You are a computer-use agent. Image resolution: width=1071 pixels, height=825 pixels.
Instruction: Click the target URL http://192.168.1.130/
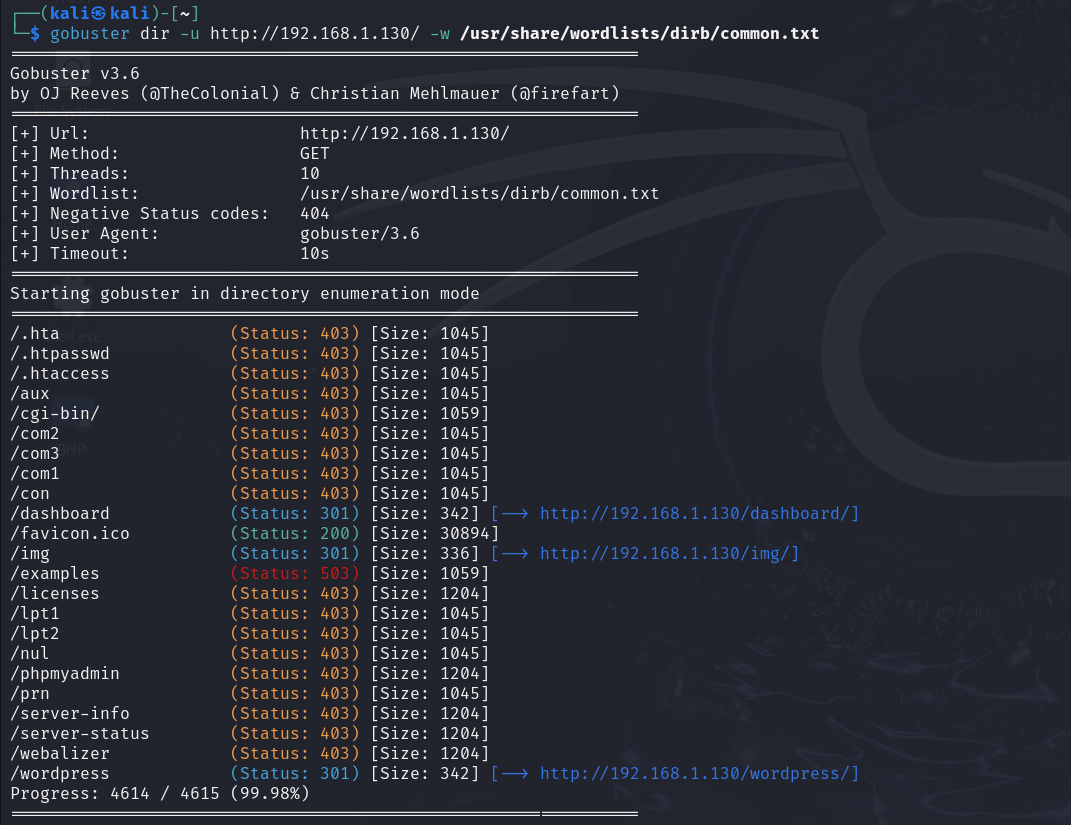coord(404,133)
